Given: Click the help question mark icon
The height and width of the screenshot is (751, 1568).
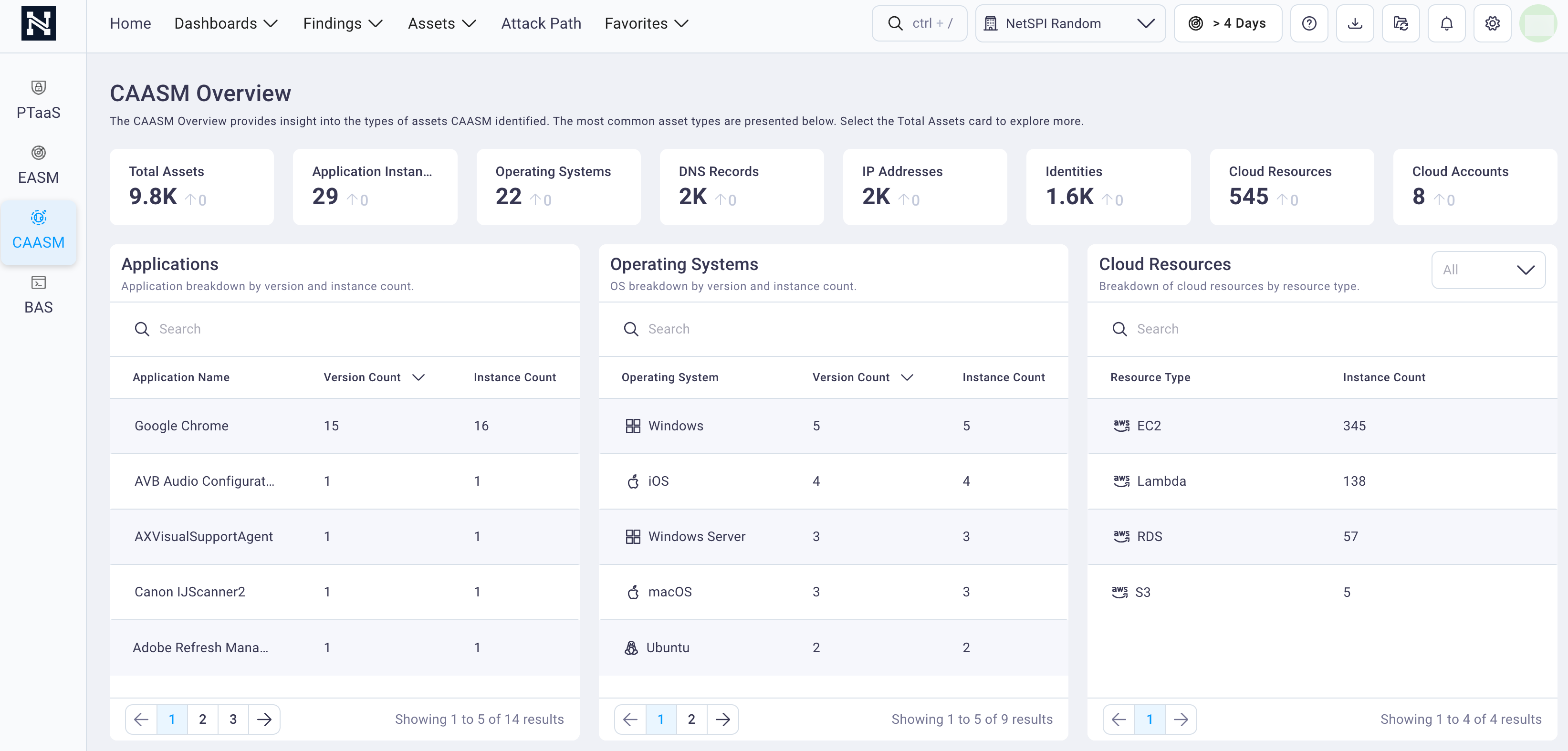Looking at the screenshot, I should 1309,23.
